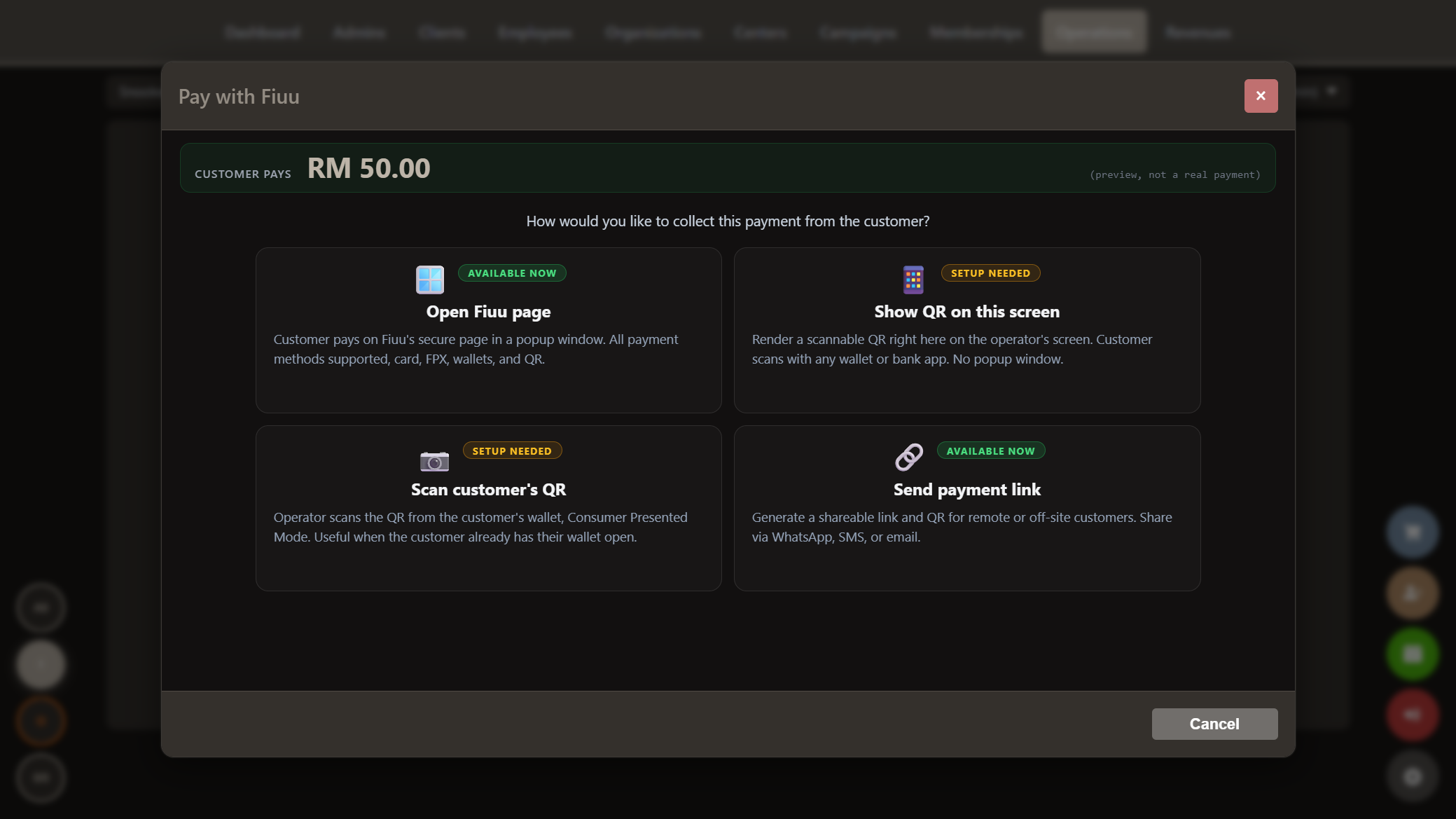Click the 'Operator scans the QR' description
This screenshot has height=819, width=1456.
(x=480, y=527)
